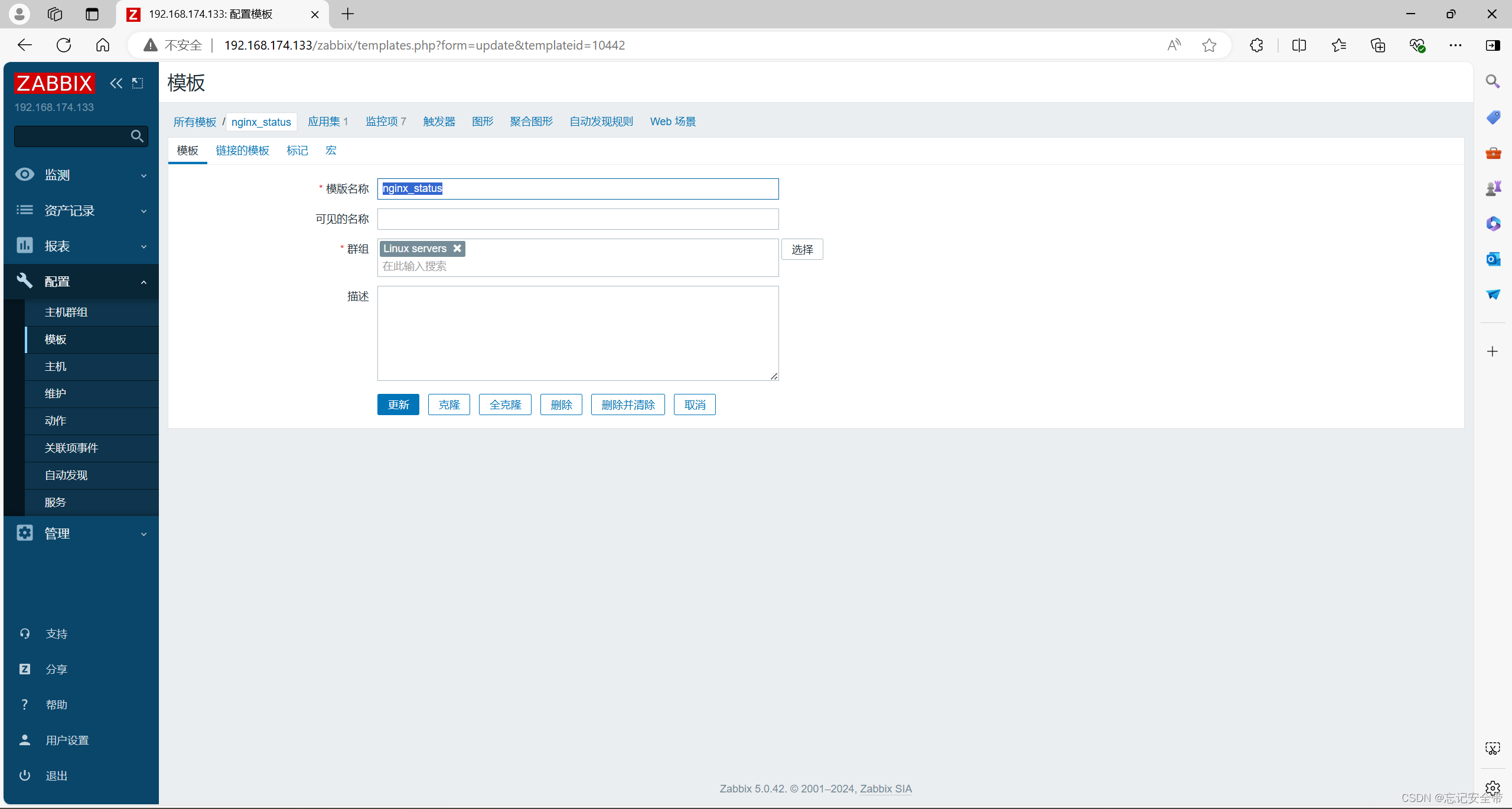The image size is (1512, 809).
Task: Open the Outlook icon in the Edge sidebar
Action: click(1493, 259)
